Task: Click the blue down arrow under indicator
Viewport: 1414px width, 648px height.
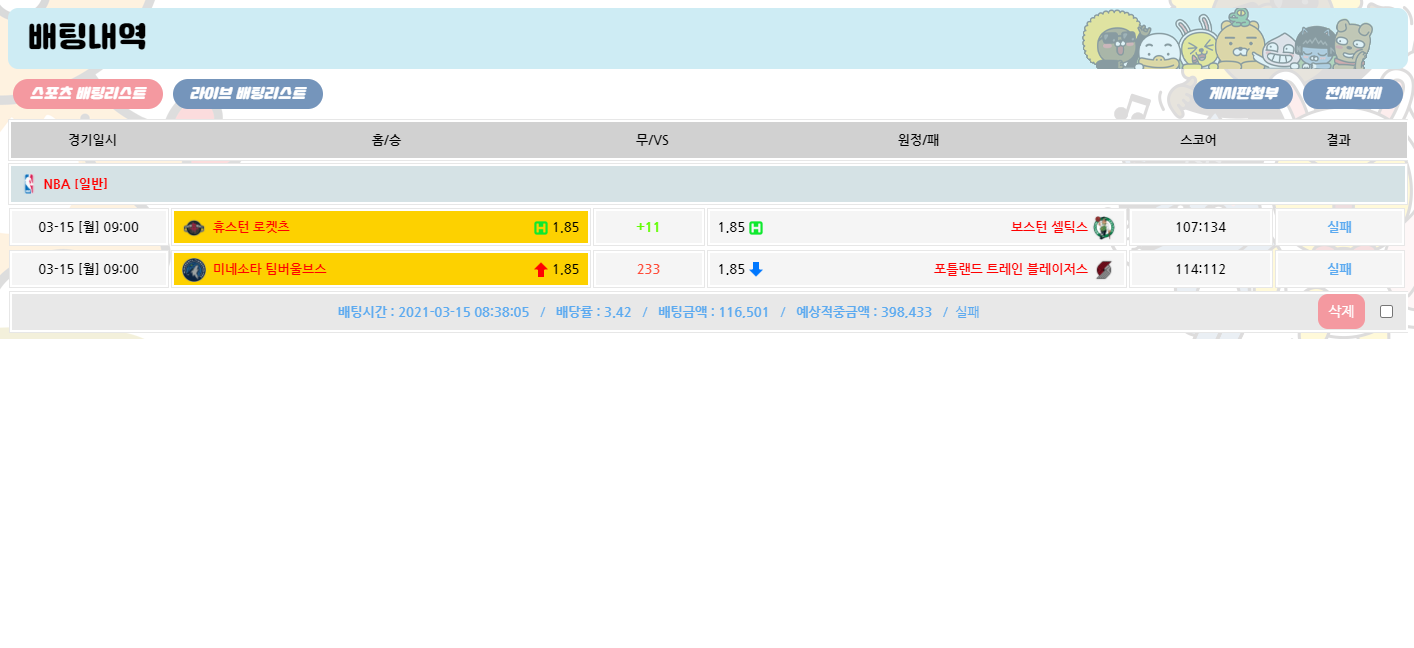Action: click(756, 269)
